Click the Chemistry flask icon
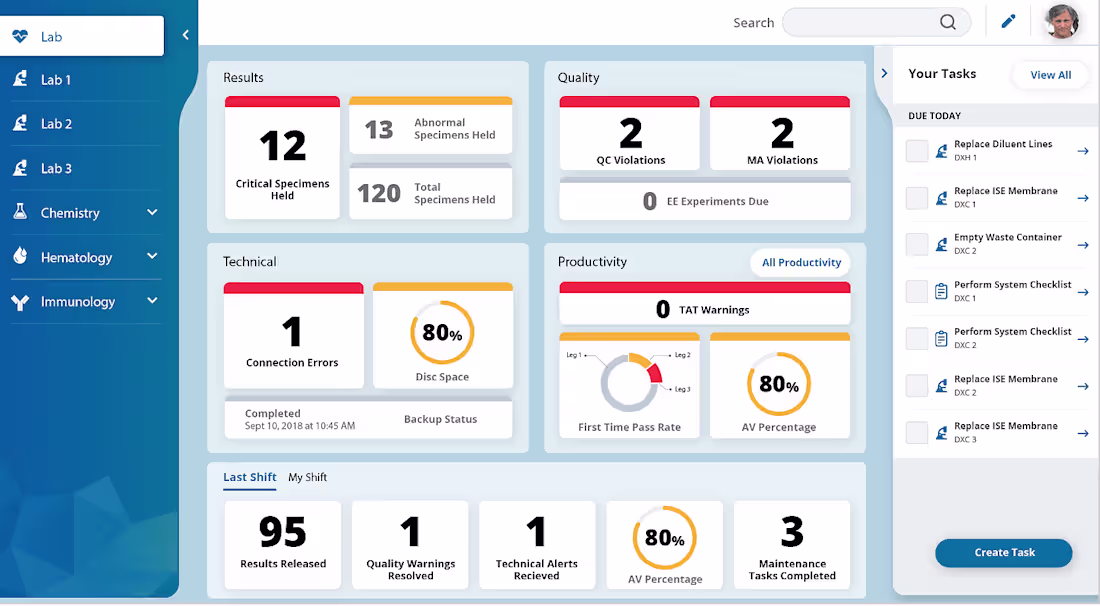1100x606 pixels. (22, 212)
